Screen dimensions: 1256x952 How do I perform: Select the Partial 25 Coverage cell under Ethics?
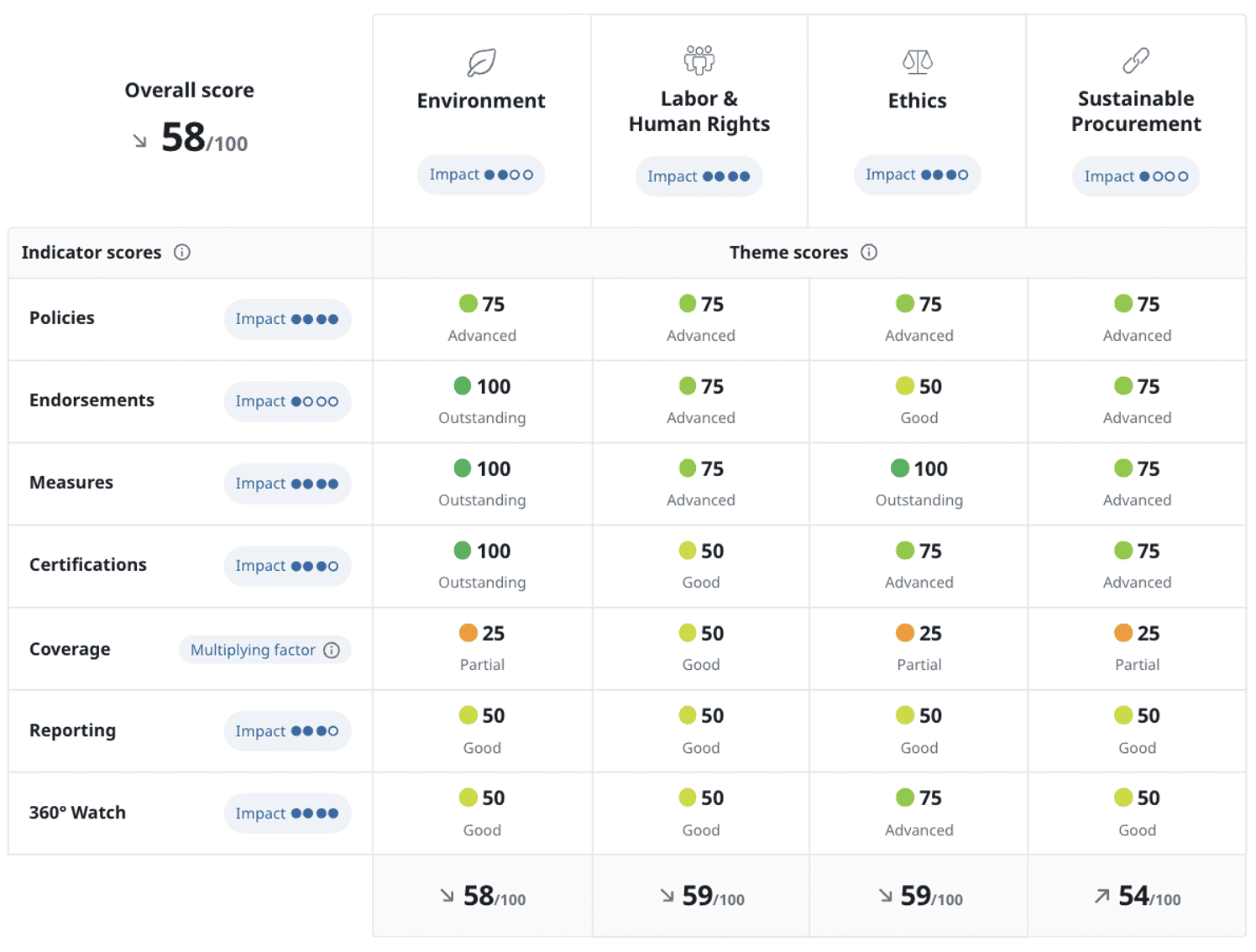point(918,646)
